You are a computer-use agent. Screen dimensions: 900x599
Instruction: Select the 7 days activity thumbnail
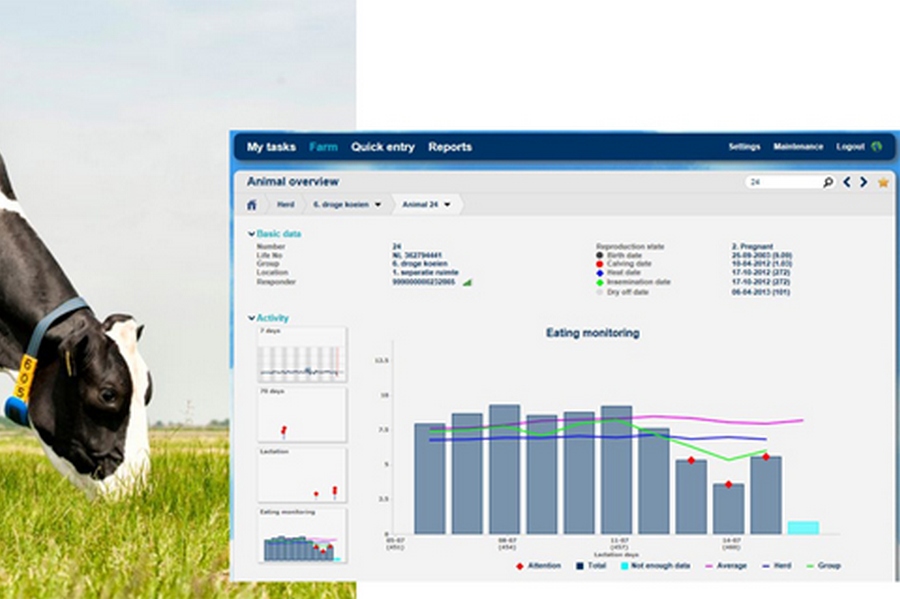[302, 355]
